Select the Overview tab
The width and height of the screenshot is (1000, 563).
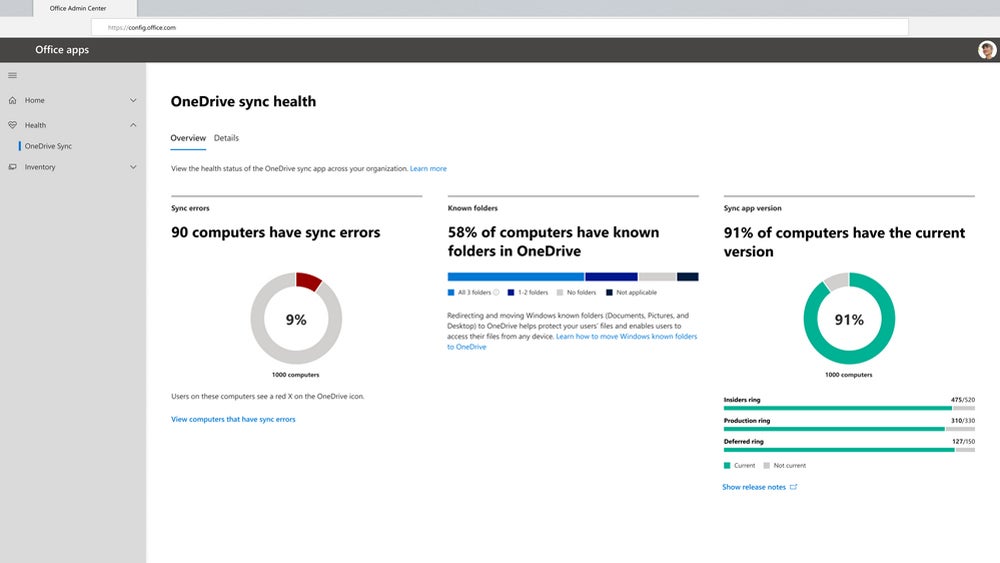point(188,138)
